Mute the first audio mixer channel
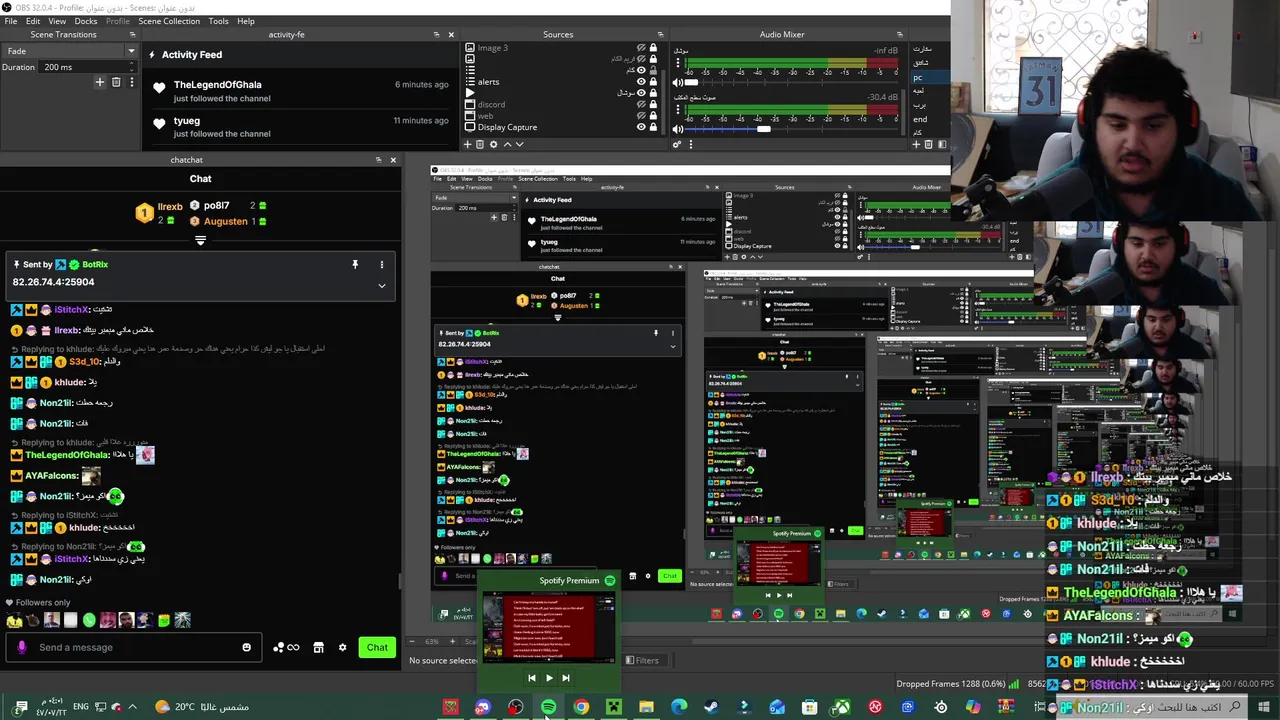1280x720 pixels. click(x=678, y=83)
